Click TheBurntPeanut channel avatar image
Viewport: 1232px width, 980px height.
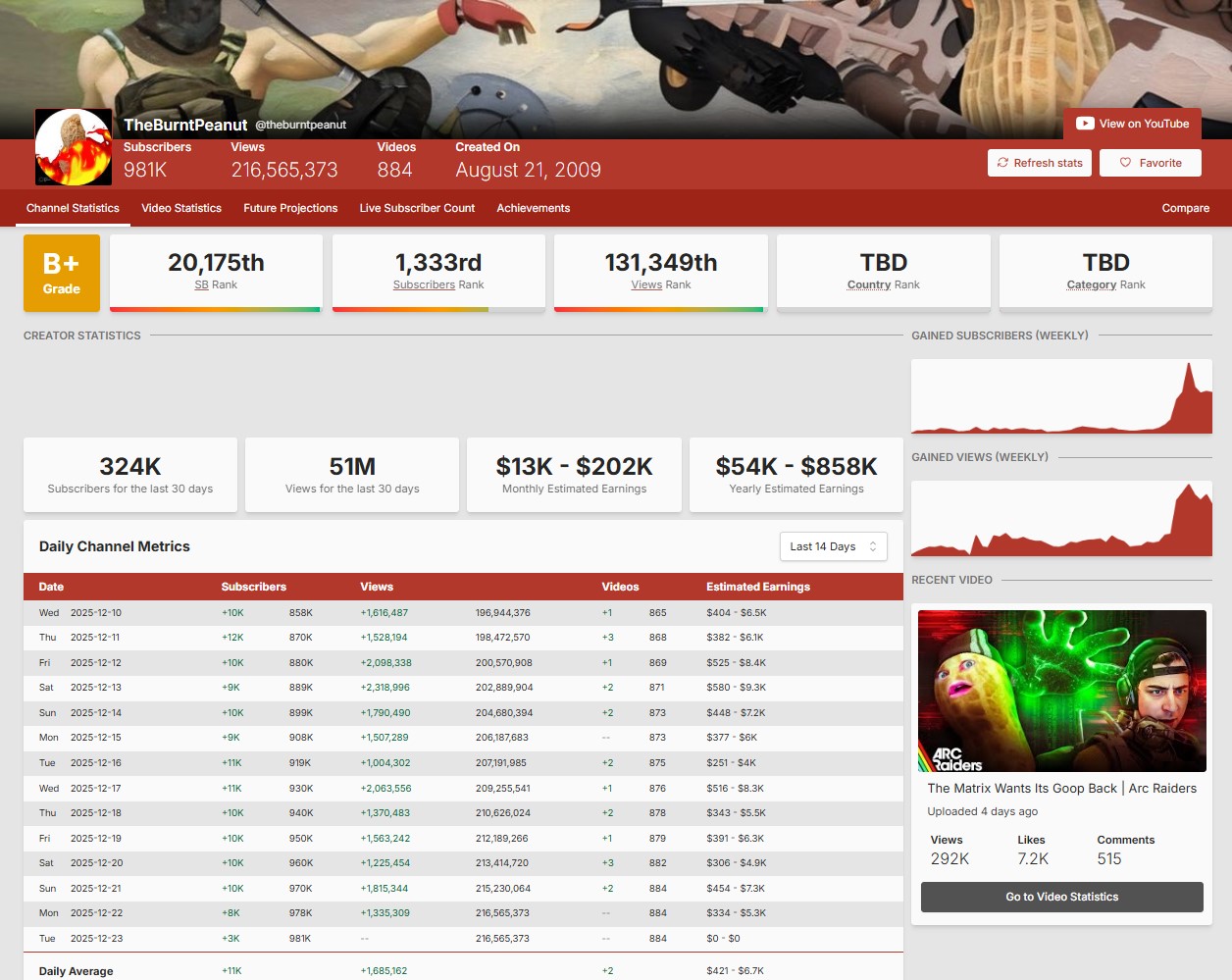[x=74, y=147]
